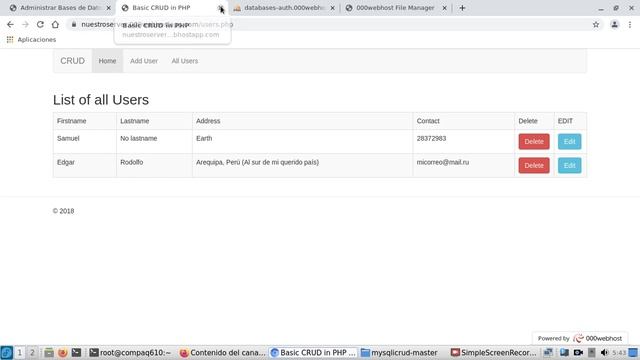Switch to workspace 2 in taskbar
This screenshot has height=360, width=640.
tap(32, 353)
